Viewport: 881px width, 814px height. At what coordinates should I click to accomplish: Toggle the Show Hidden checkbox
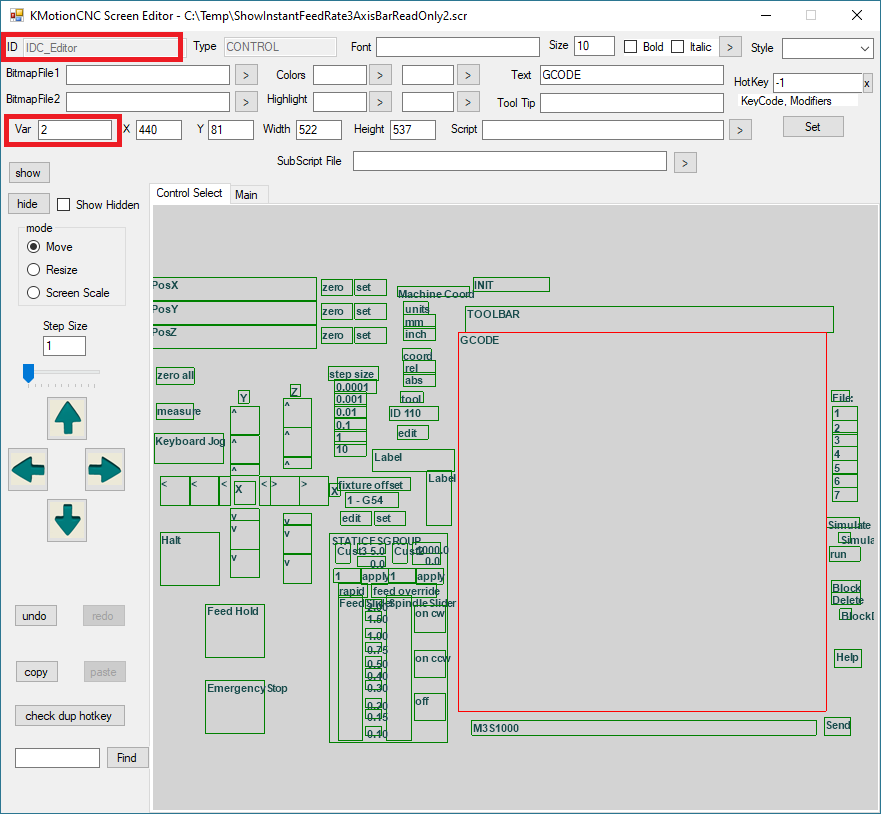(64, 205)
